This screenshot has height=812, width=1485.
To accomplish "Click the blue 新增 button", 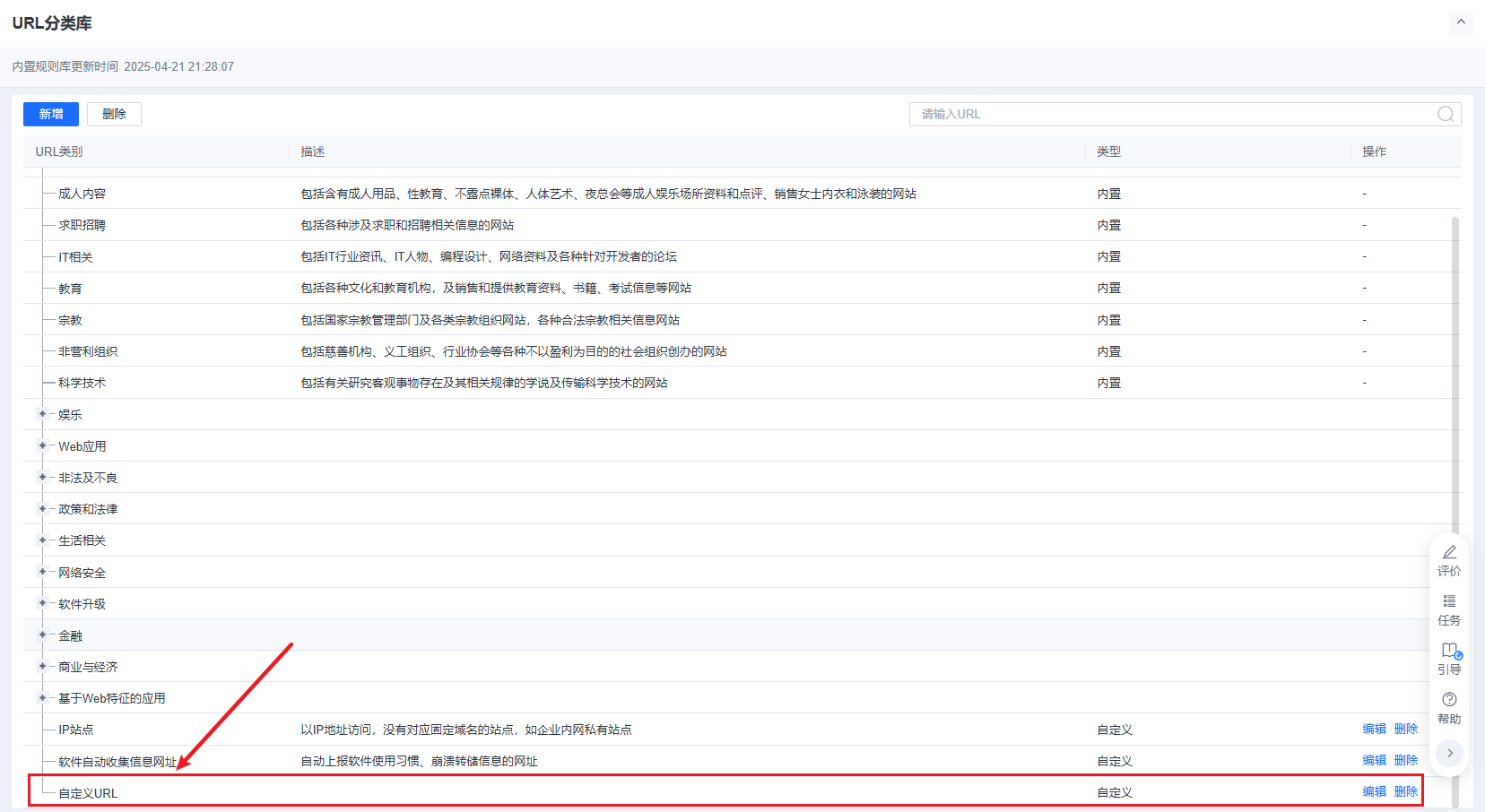I will pyautogui.click(x=51, y=114).
